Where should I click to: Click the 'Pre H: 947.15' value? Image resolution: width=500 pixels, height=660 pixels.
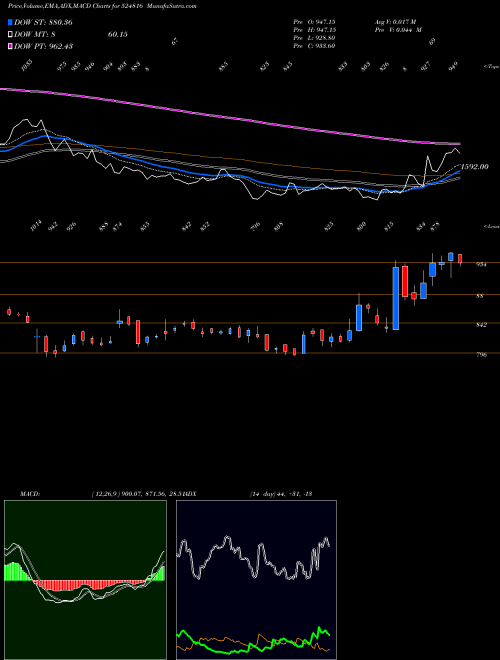(314, 30)
